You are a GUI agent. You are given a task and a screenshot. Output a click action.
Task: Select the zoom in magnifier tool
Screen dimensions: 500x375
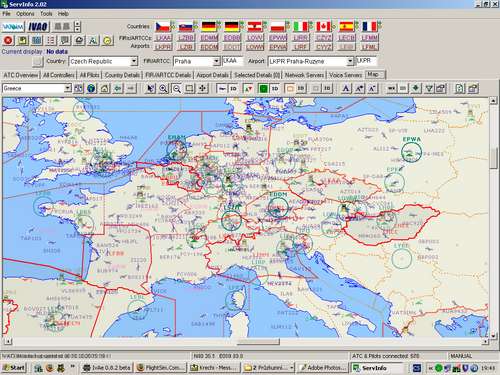pyautogui.click(x=163, y=88)
